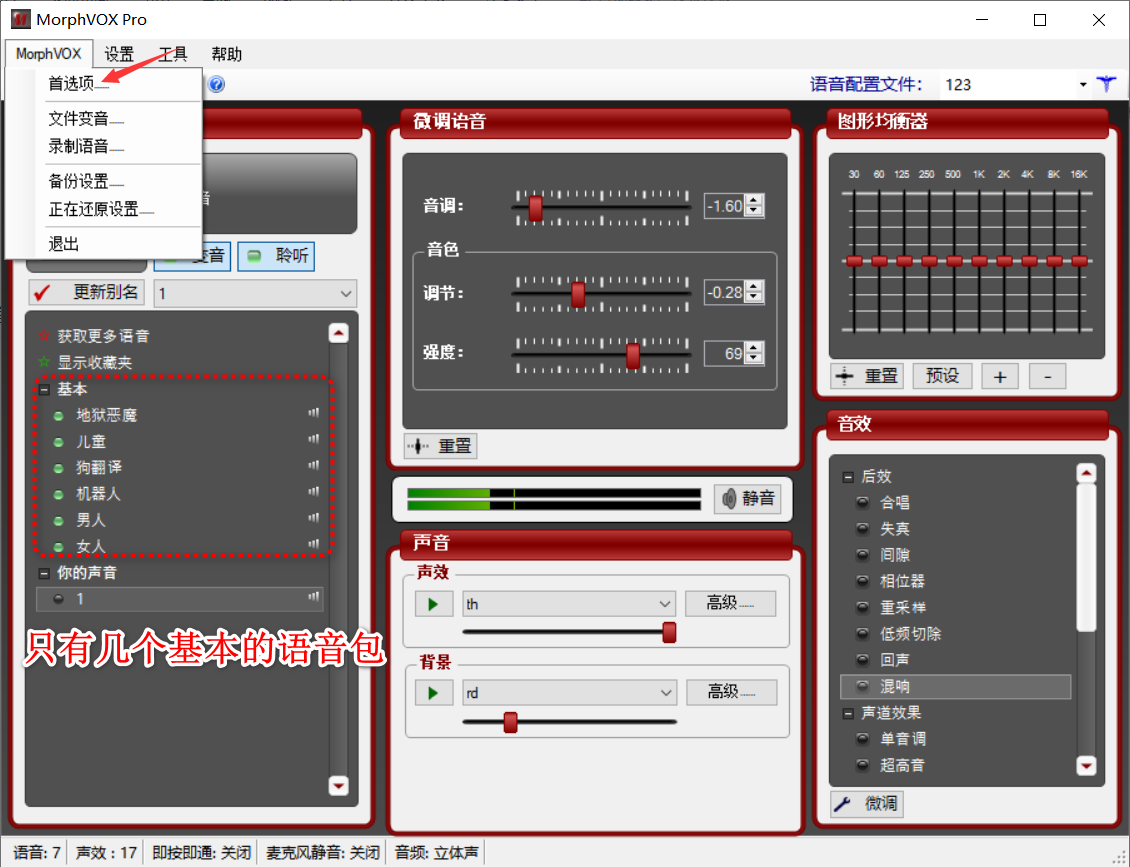This screenshot has height=867, width=1130.
Task: Click 高级 next to the rd background
Action: (731, 692)
